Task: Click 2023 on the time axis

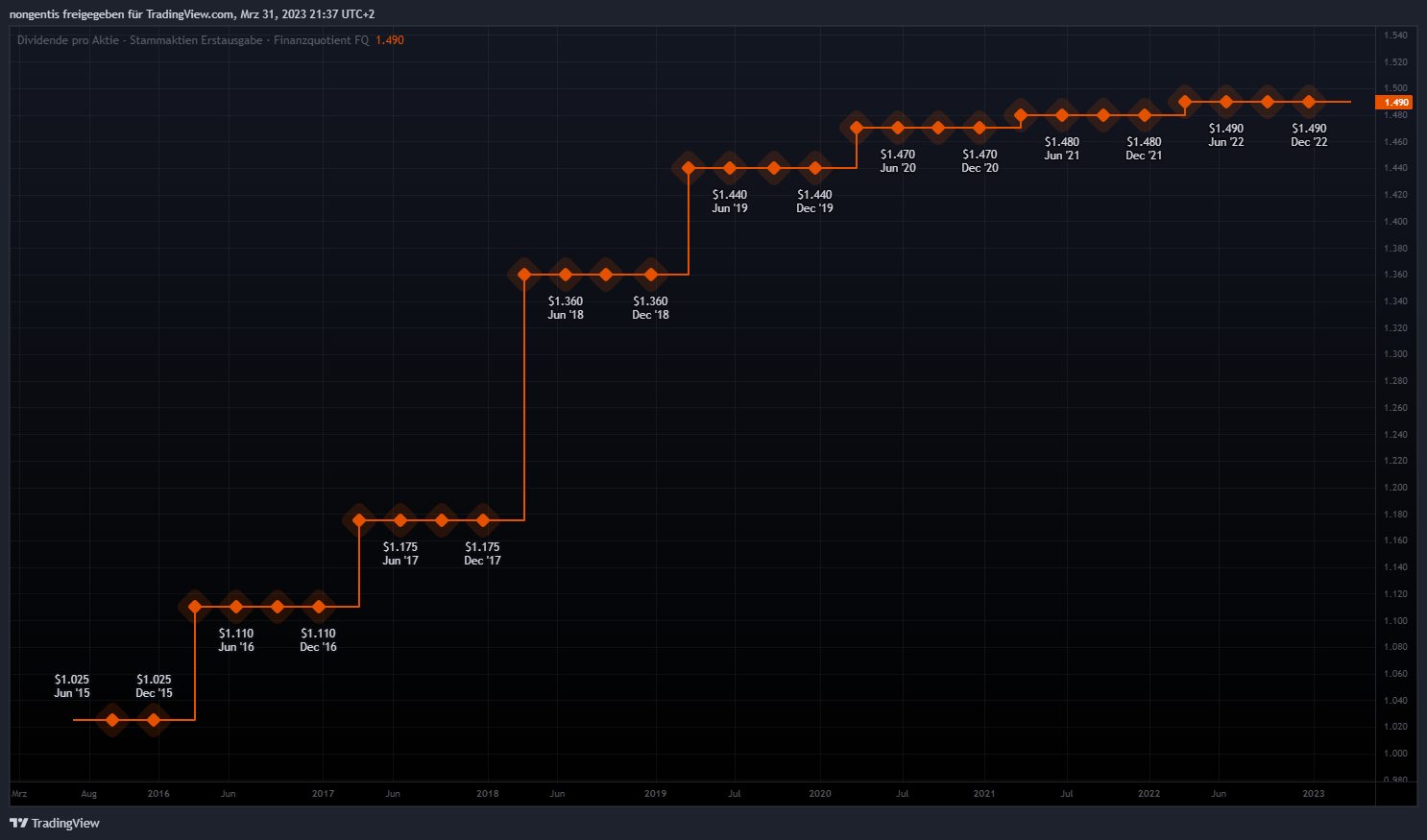Action: [x=1313, y=794]
